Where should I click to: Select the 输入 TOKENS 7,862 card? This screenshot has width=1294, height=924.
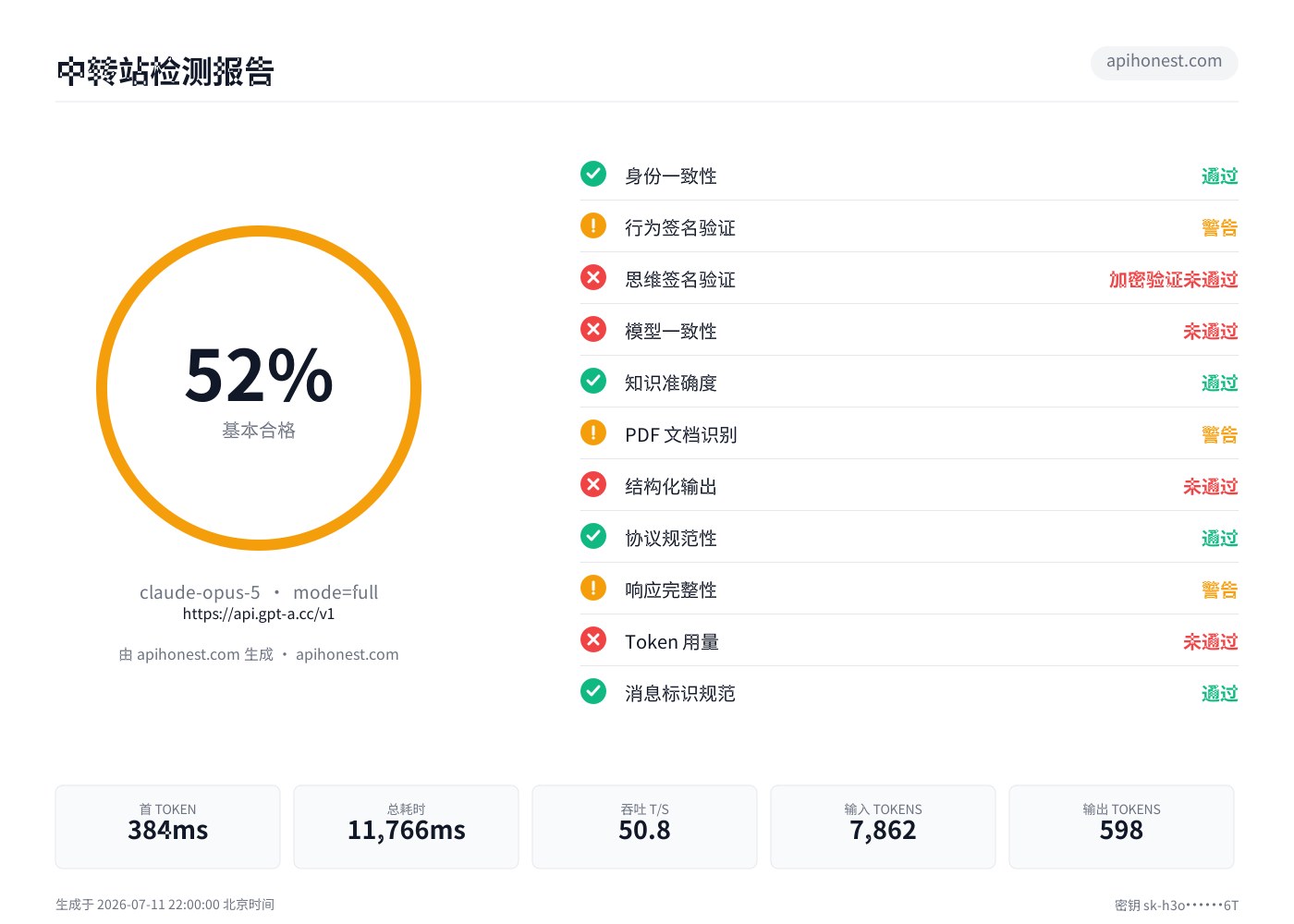pos(883,827)
